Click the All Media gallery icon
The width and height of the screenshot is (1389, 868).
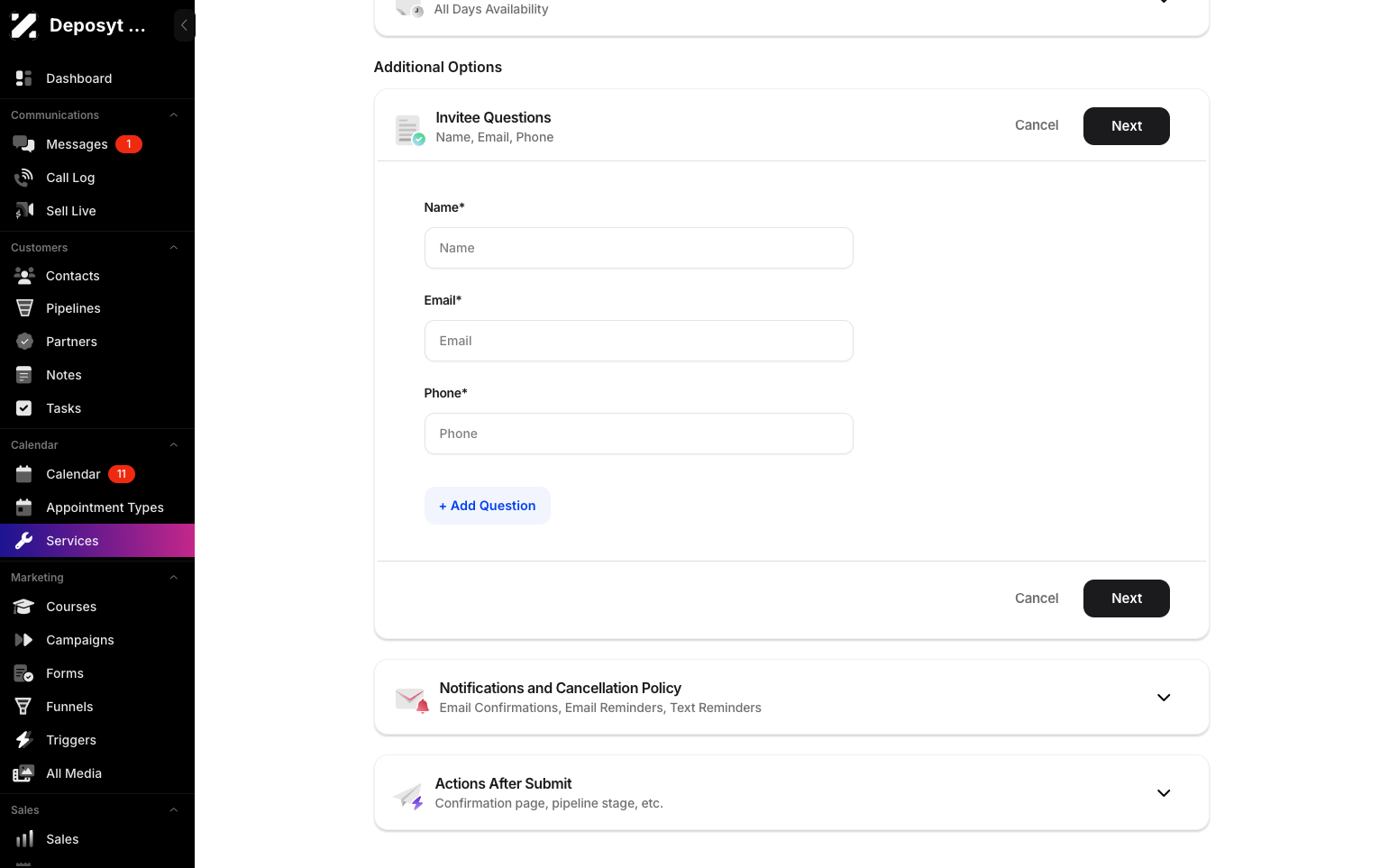point(24,773)
